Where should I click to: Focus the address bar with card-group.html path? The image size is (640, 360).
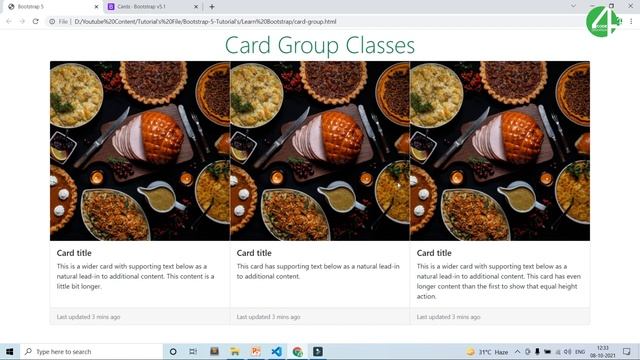pos(205,22)
